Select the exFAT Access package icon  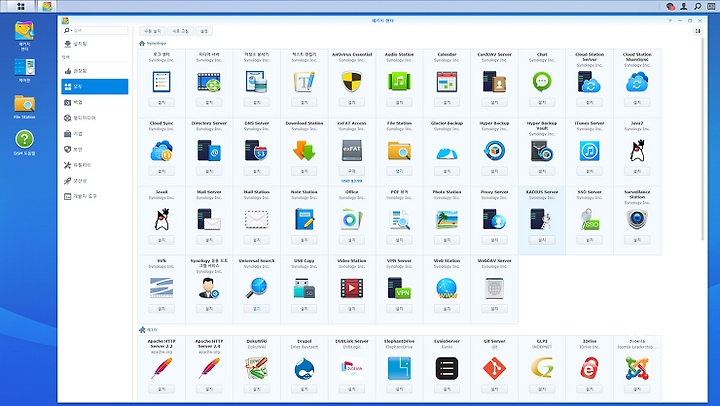click(x=352, y=151)
